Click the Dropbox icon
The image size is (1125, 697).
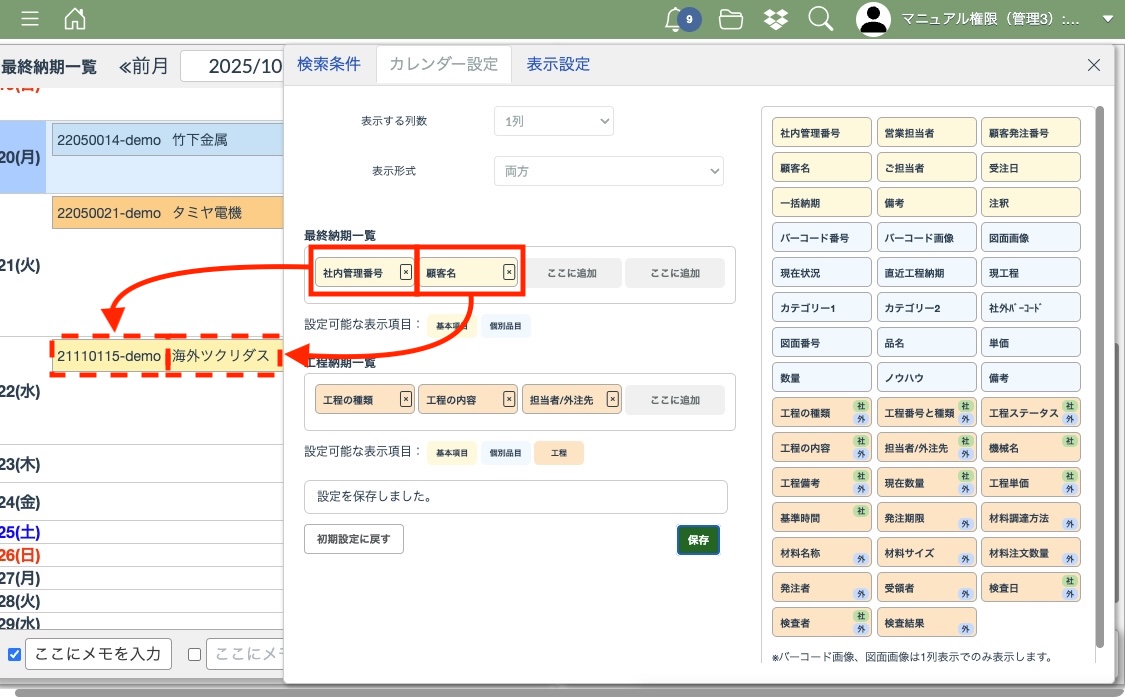(775, 19)
